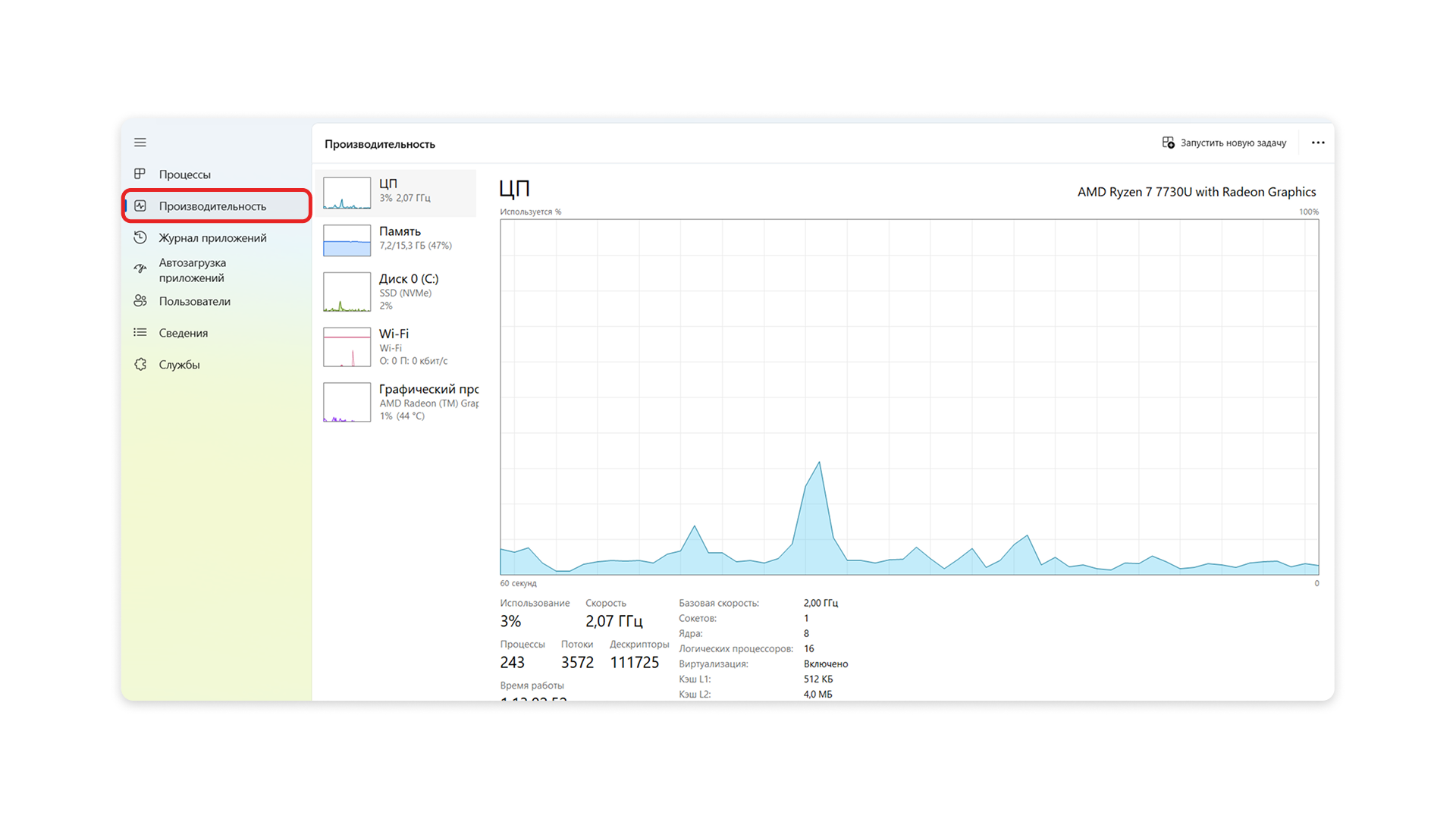
Task: Click the Графический процессор label
Action: click(428, 389)
